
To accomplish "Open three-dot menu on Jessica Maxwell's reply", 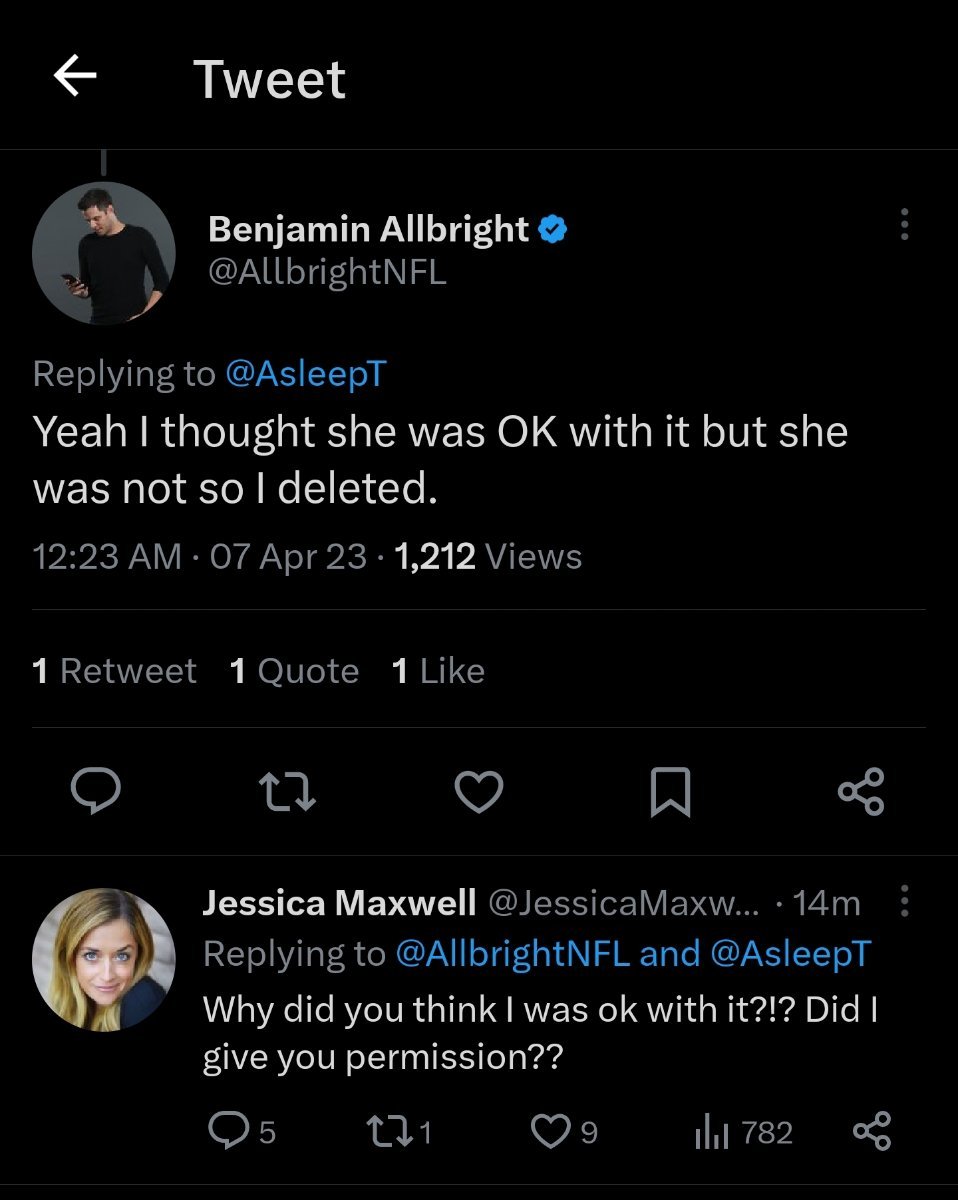I will (x=904, y=902).
